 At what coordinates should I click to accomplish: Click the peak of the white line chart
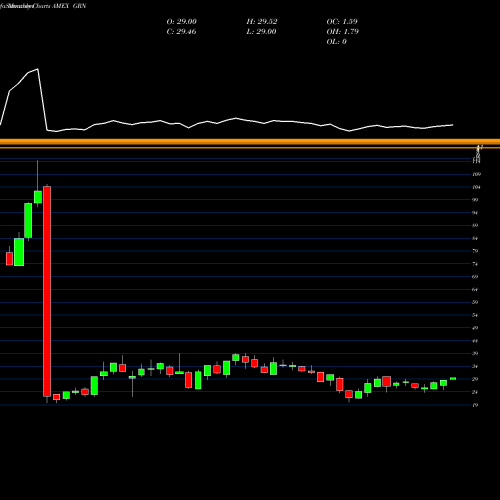click(37, 69)
